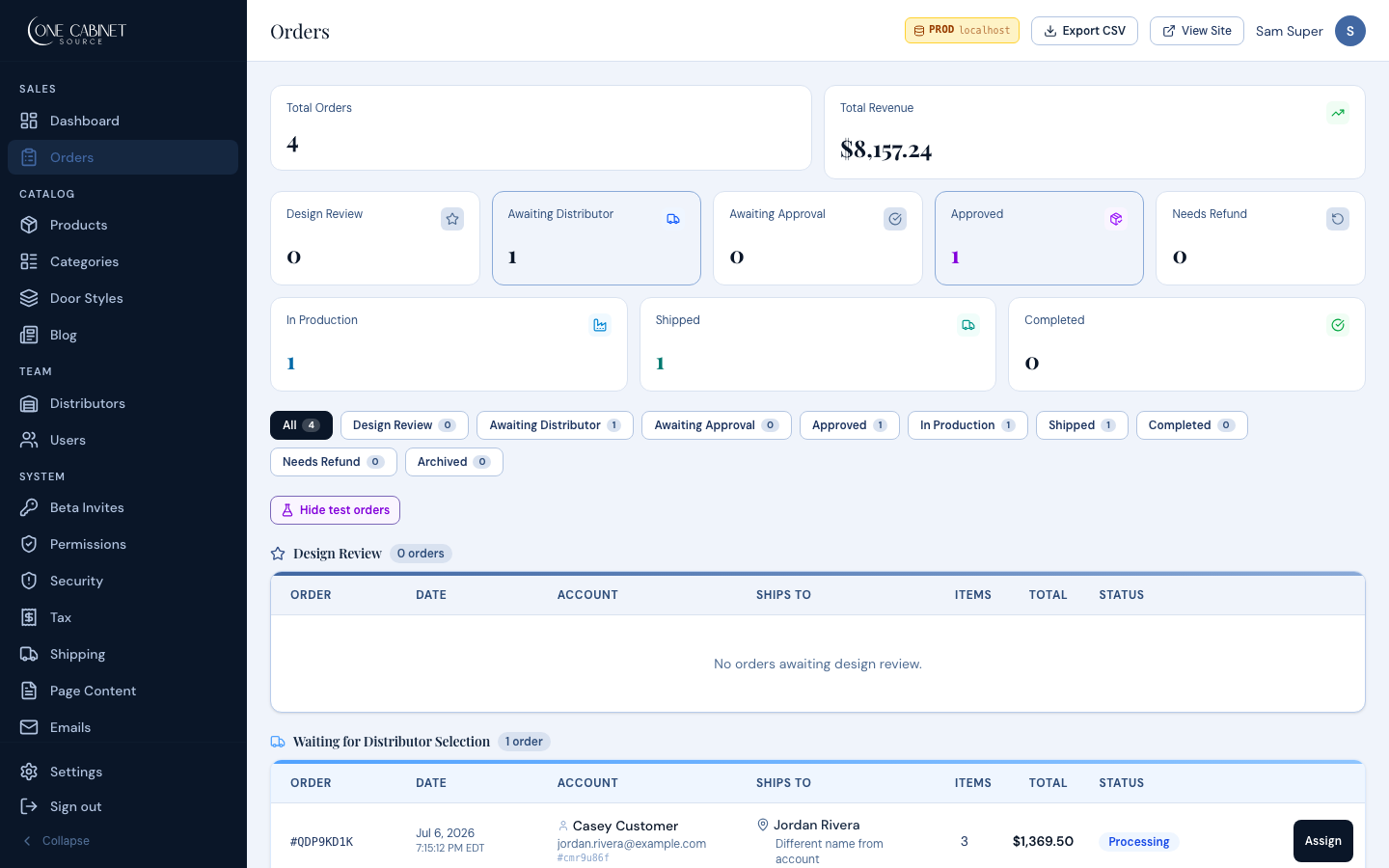The image size is (1389, 868).
Task: Click the Blog newspaper icon
Action: 29,335
